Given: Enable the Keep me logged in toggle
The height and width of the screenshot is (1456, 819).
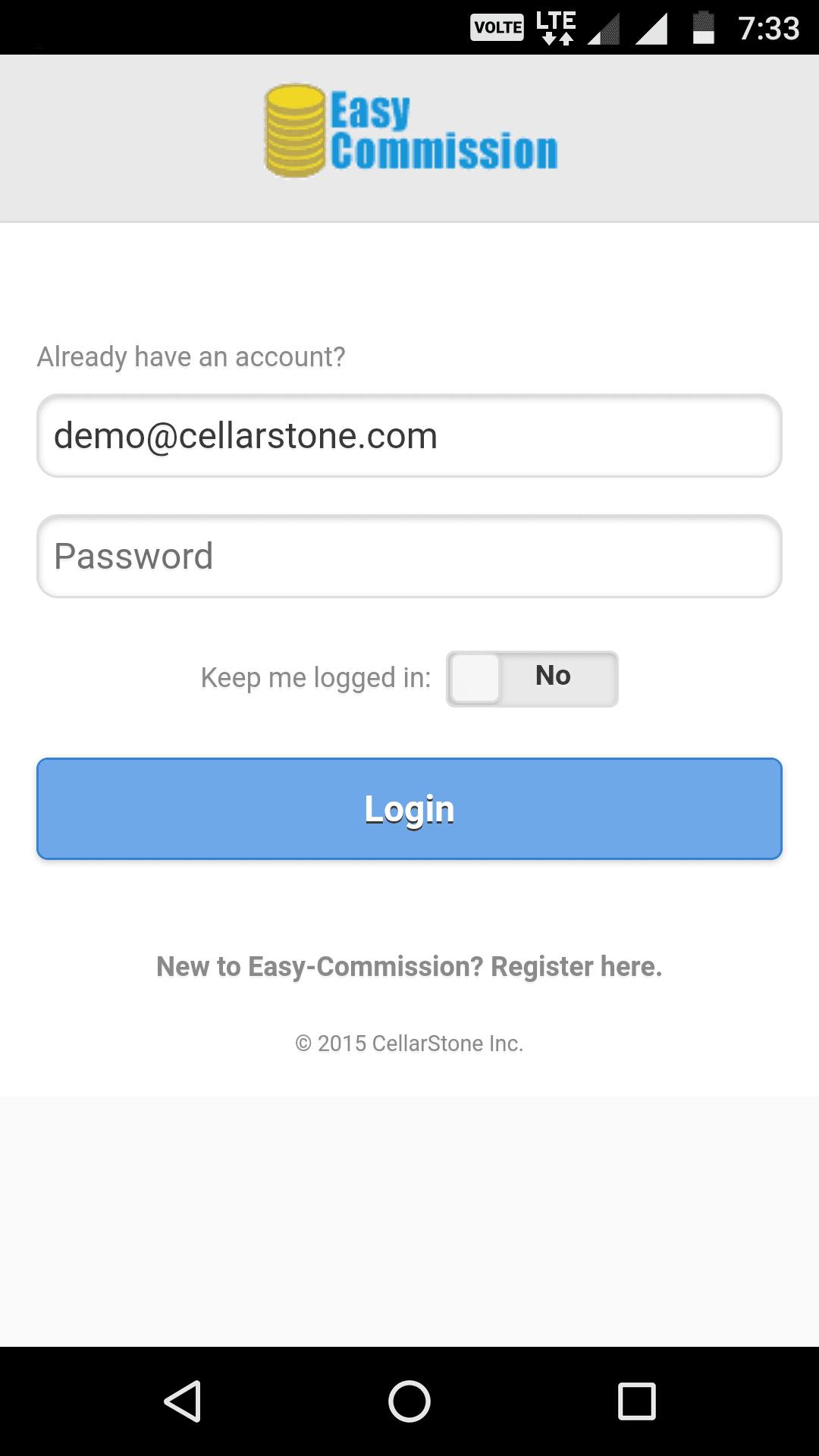Looking at the screenshot, I should coord(532,679).
